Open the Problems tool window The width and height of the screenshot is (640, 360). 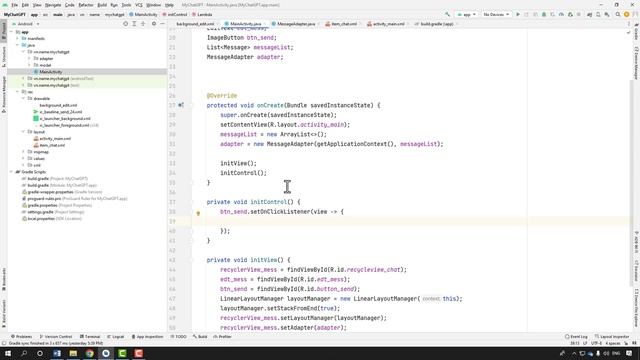pos(22,337)
